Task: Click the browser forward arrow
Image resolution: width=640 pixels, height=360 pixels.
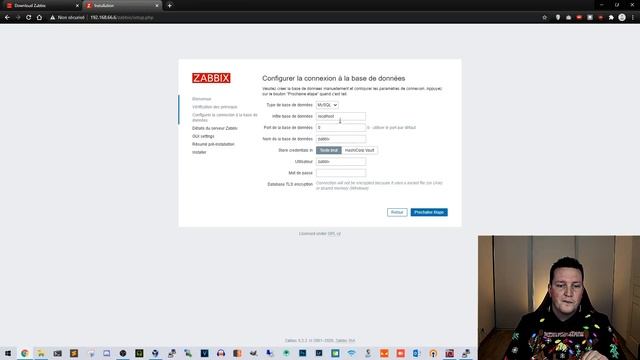Action: (18, 18)
